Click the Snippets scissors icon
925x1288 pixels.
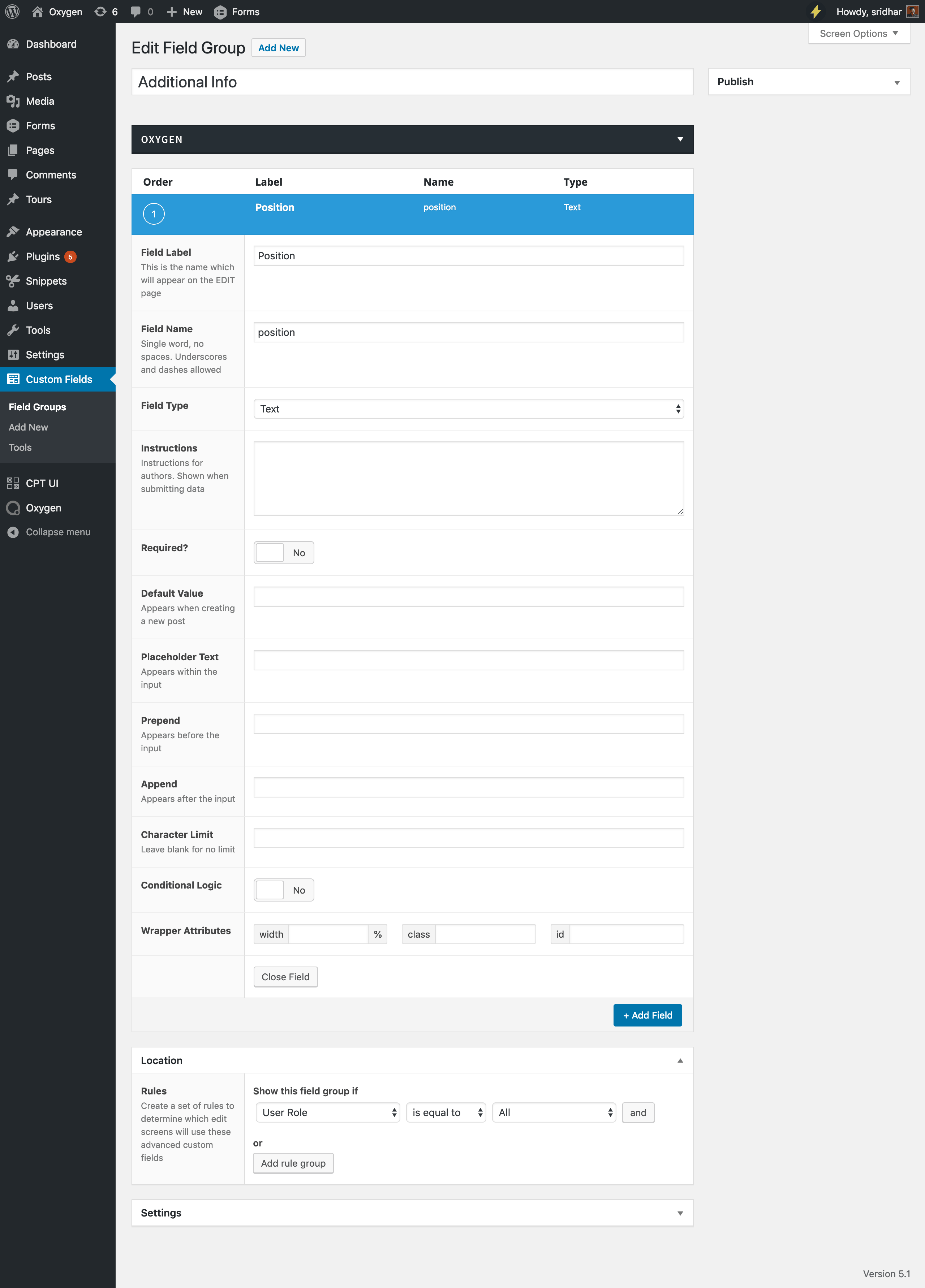13,281
